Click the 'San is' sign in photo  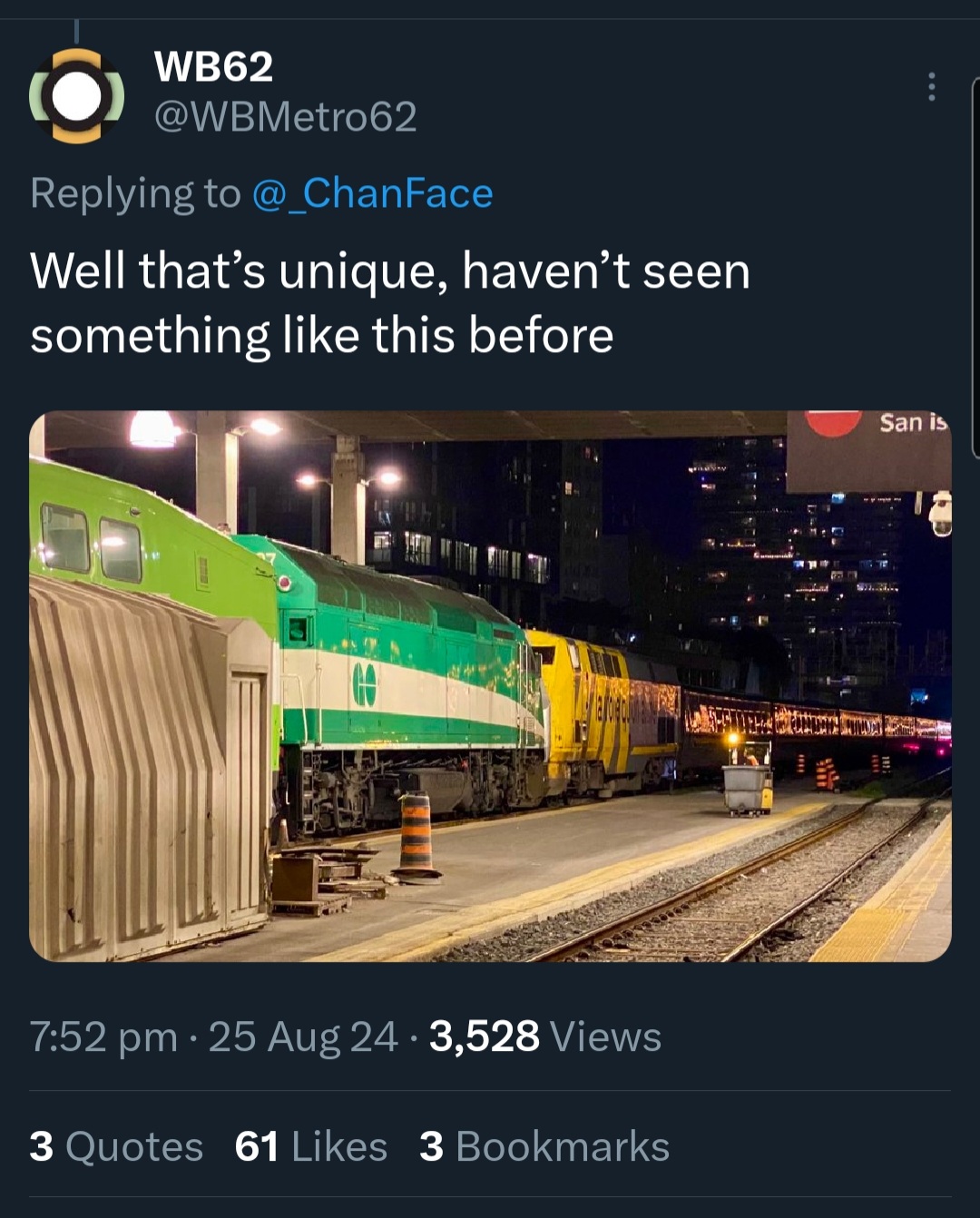point(910,423)
